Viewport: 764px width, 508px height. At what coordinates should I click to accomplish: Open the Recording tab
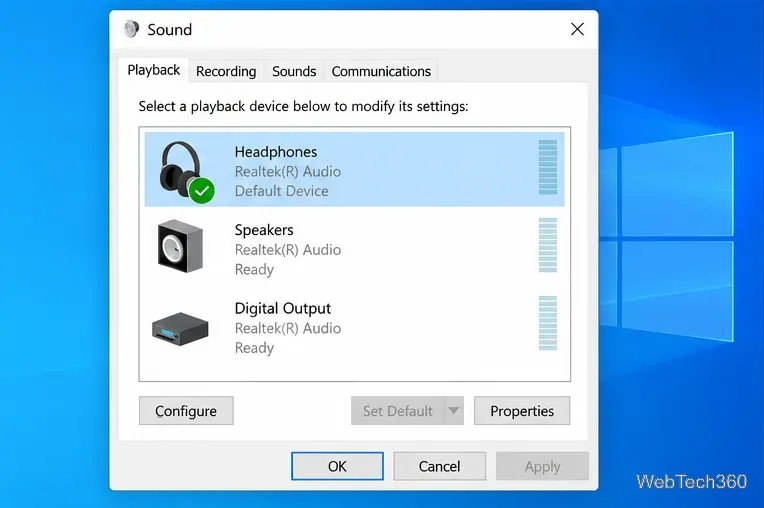tap(226, 71)
